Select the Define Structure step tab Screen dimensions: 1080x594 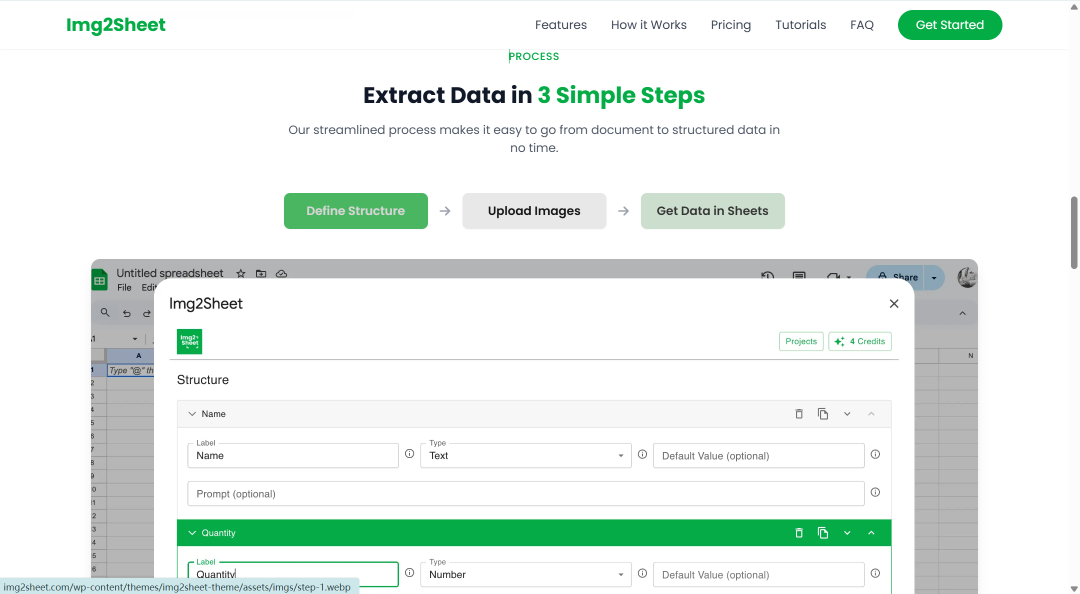[x=355, y=211]
